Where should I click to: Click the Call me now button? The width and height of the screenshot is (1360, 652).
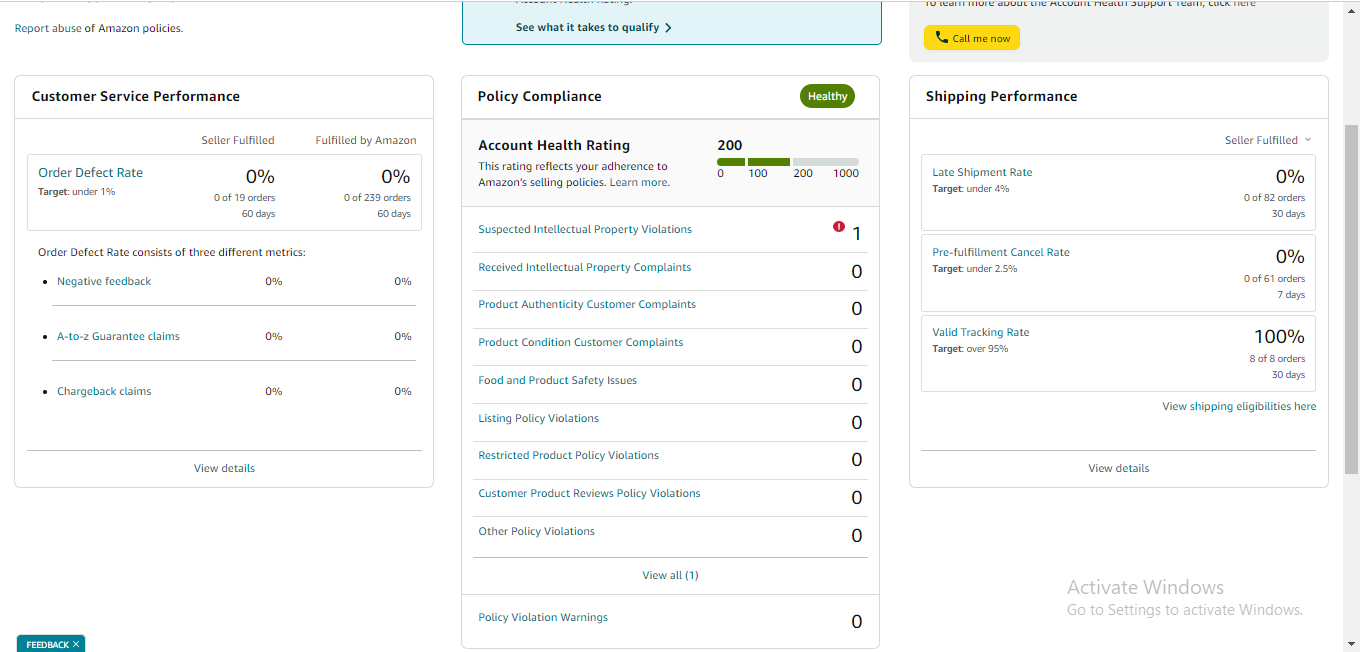click(x=971, y=38)
